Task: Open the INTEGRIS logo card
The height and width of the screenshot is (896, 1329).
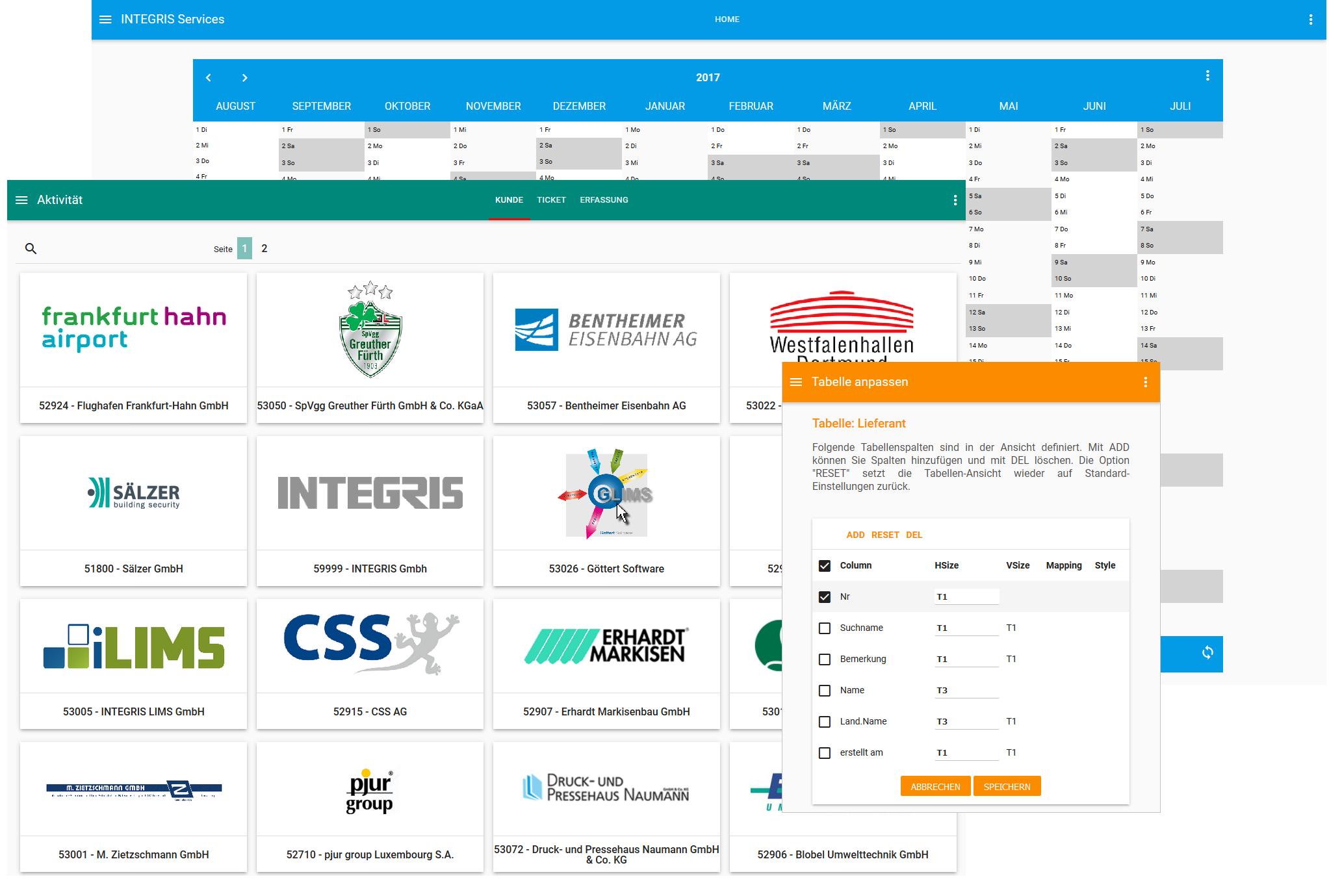Action: point(370,493)
